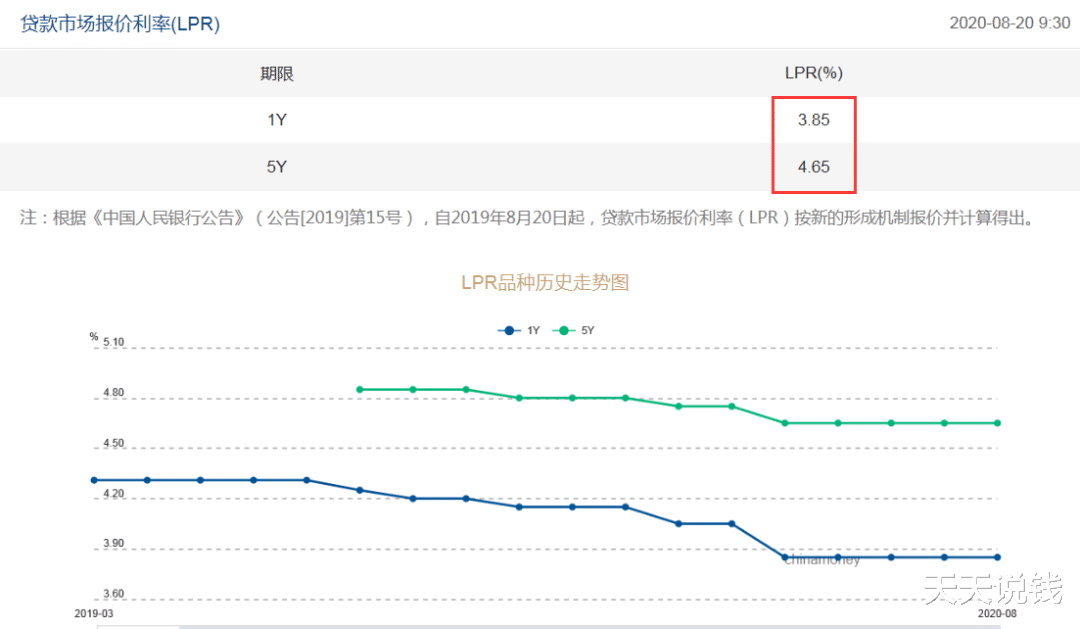Toggle the 5Y series legend item
1080x629 pixels.
(574, 331)
